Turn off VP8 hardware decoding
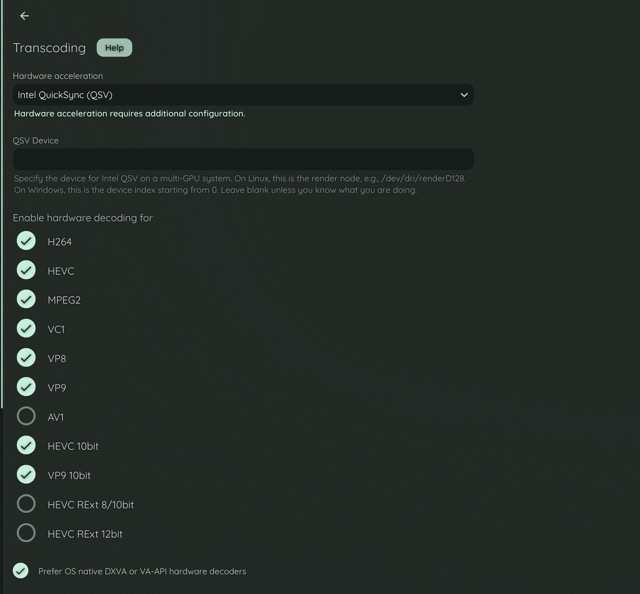Screen dimensions: 640x594 (27, 358)
